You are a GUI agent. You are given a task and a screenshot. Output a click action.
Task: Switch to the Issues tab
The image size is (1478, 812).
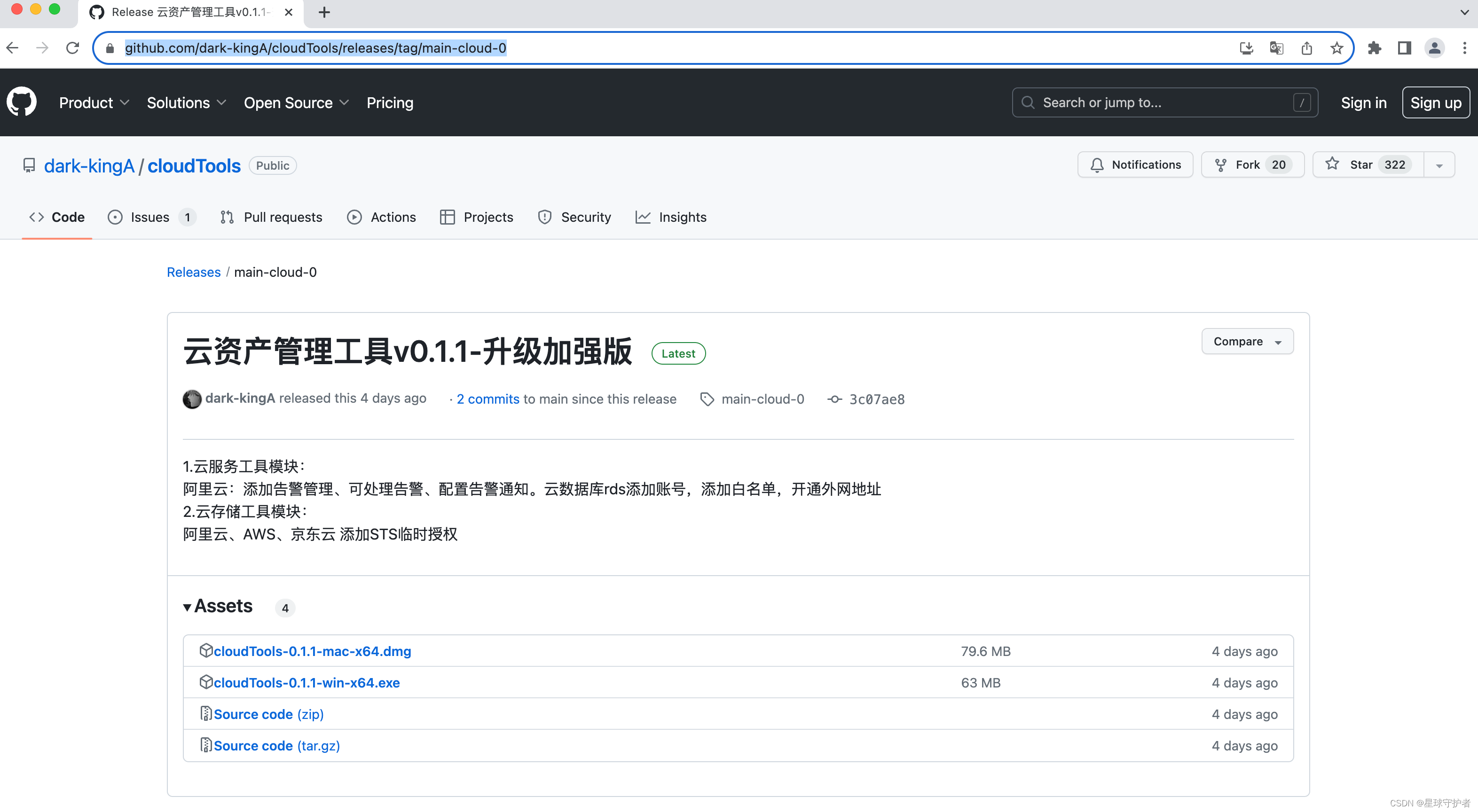(x=150, y=218)
